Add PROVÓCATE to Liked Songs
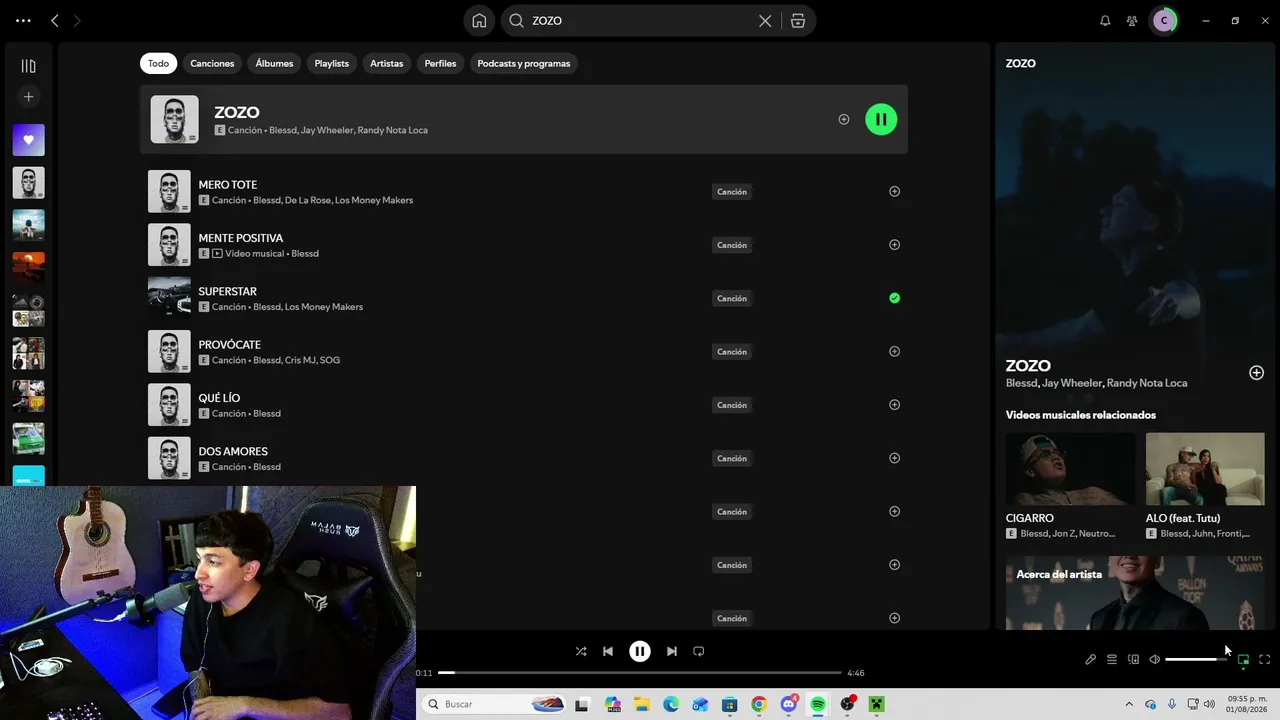The image size is (1280, 720). pos(894,351)
